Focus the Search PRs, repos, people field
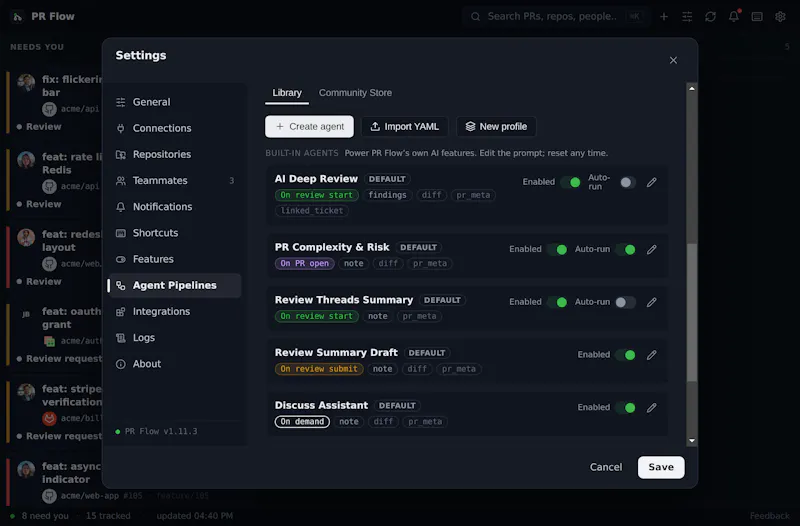 click(556, 16)
